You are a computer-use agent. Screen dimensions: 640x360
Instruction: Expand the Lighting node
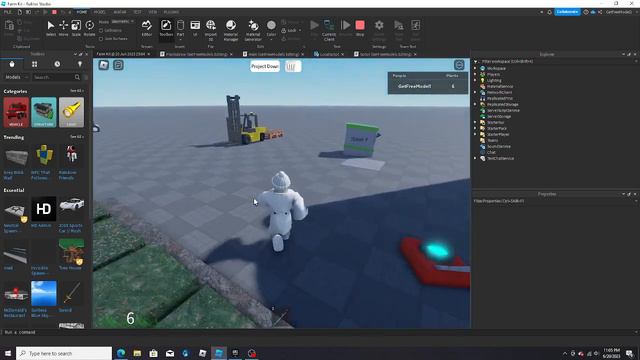[x=476, y=80]
